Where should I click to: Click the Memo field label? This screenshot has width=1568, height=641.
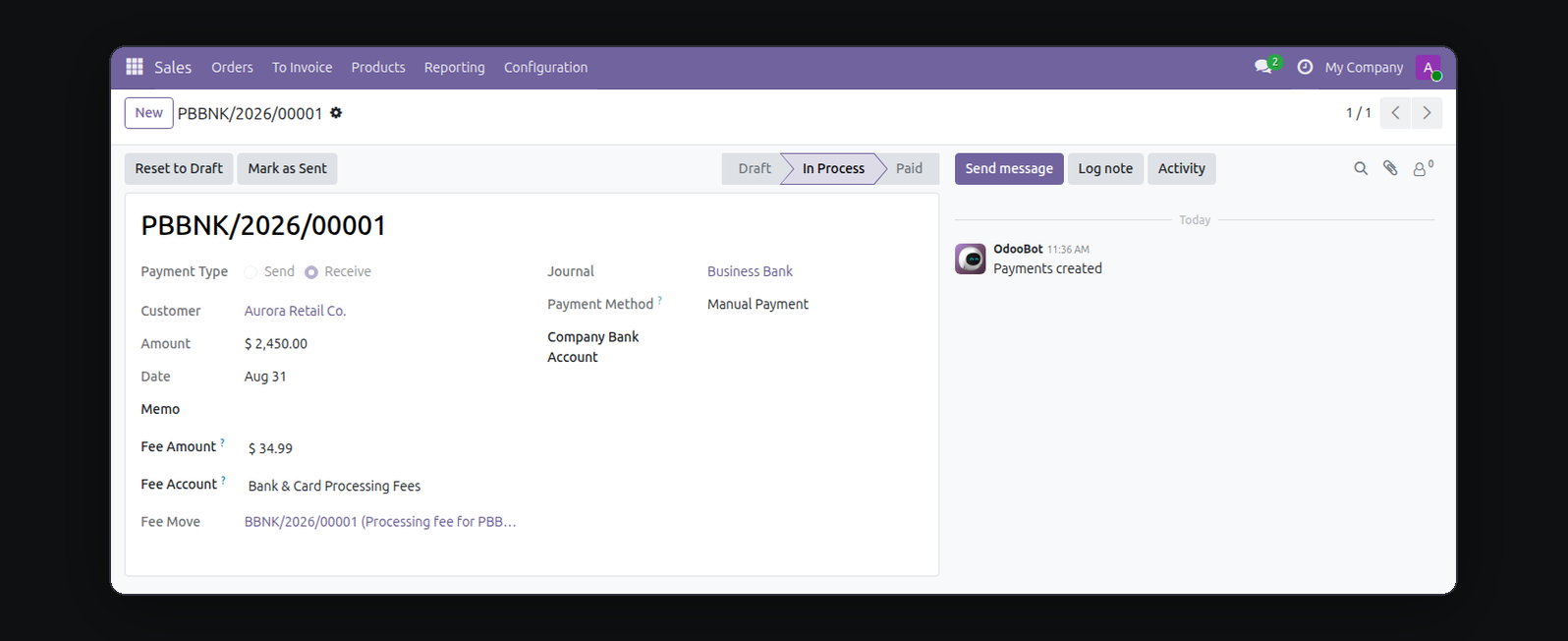click(160, 409)
